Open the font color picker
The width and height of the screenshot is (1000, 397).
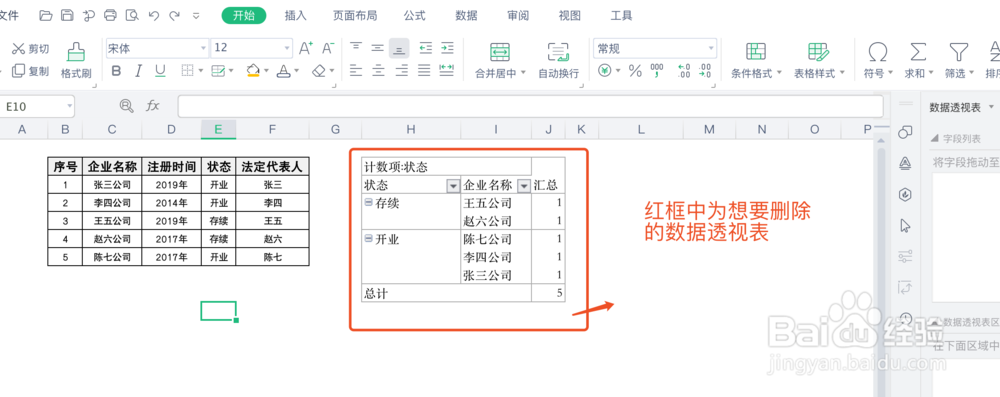tap(284, 71)
